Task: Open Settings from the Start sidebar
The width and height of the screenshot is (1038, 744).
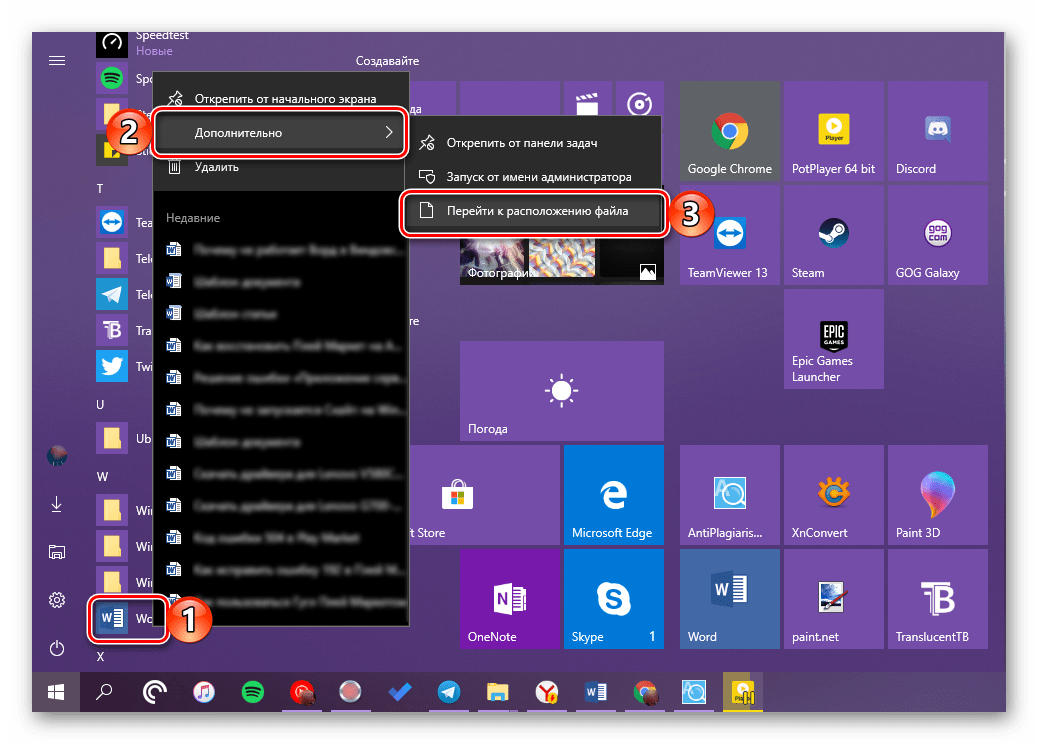Action: coord(57,600)
